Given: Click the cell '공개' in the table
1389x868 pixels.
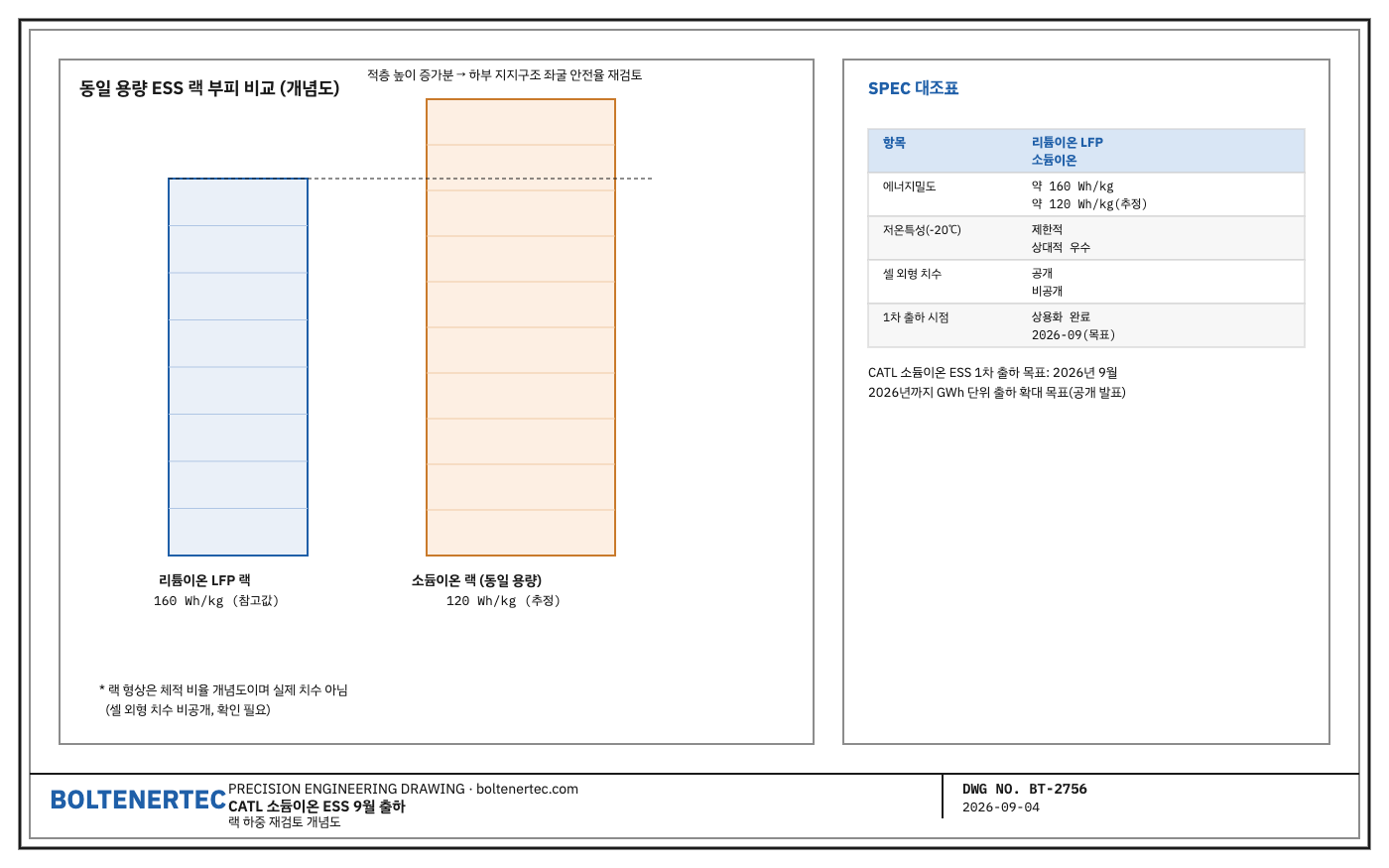Looking at the screenshot, I should click(1042, 274).
